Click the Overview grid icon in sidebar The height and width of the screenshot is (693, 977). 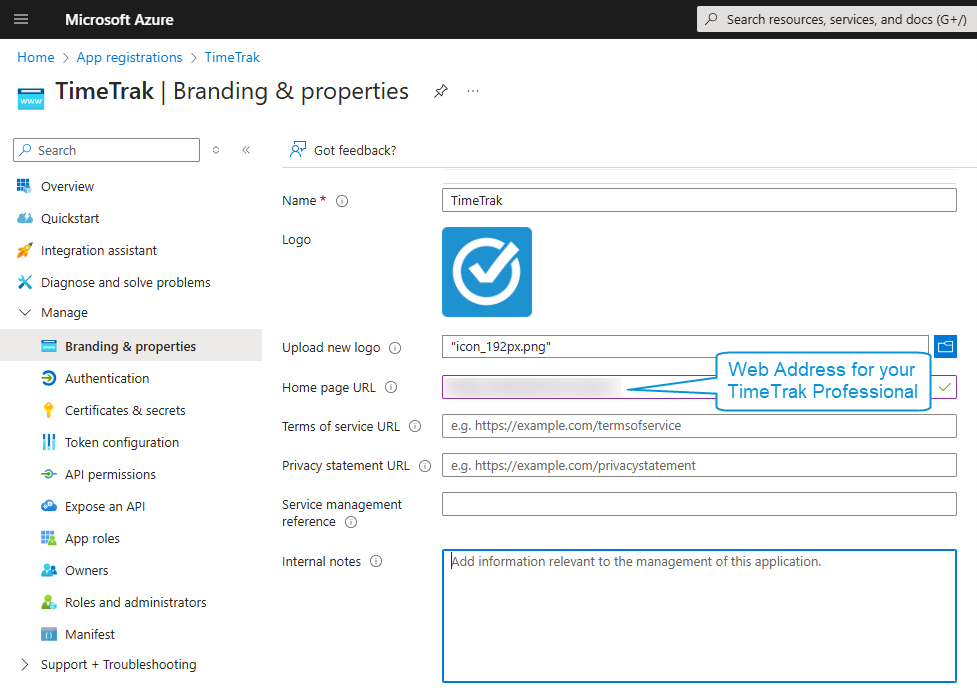click(x=24, y=186)
